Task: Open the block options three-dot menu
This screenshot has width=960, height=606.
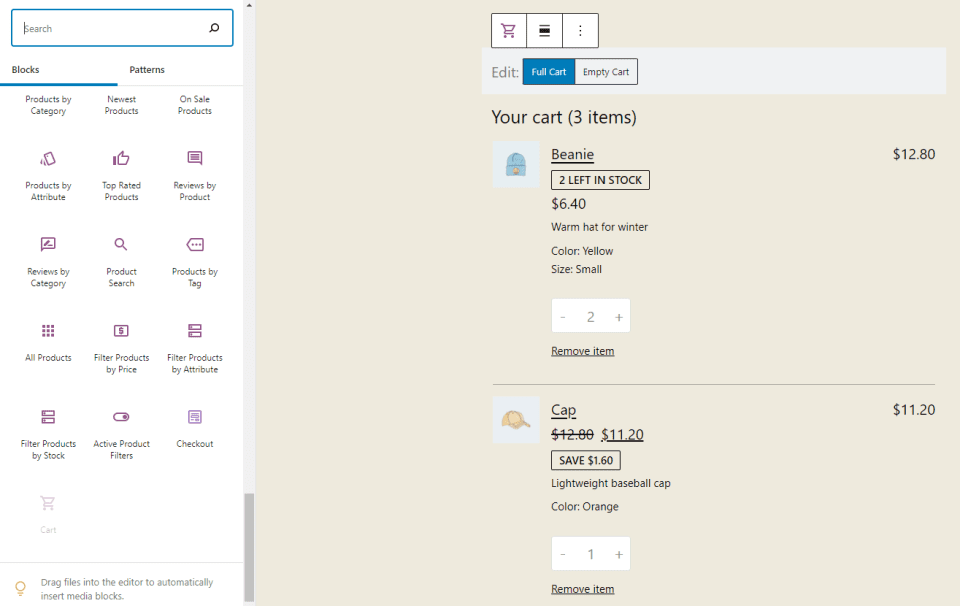Action: 580,31
